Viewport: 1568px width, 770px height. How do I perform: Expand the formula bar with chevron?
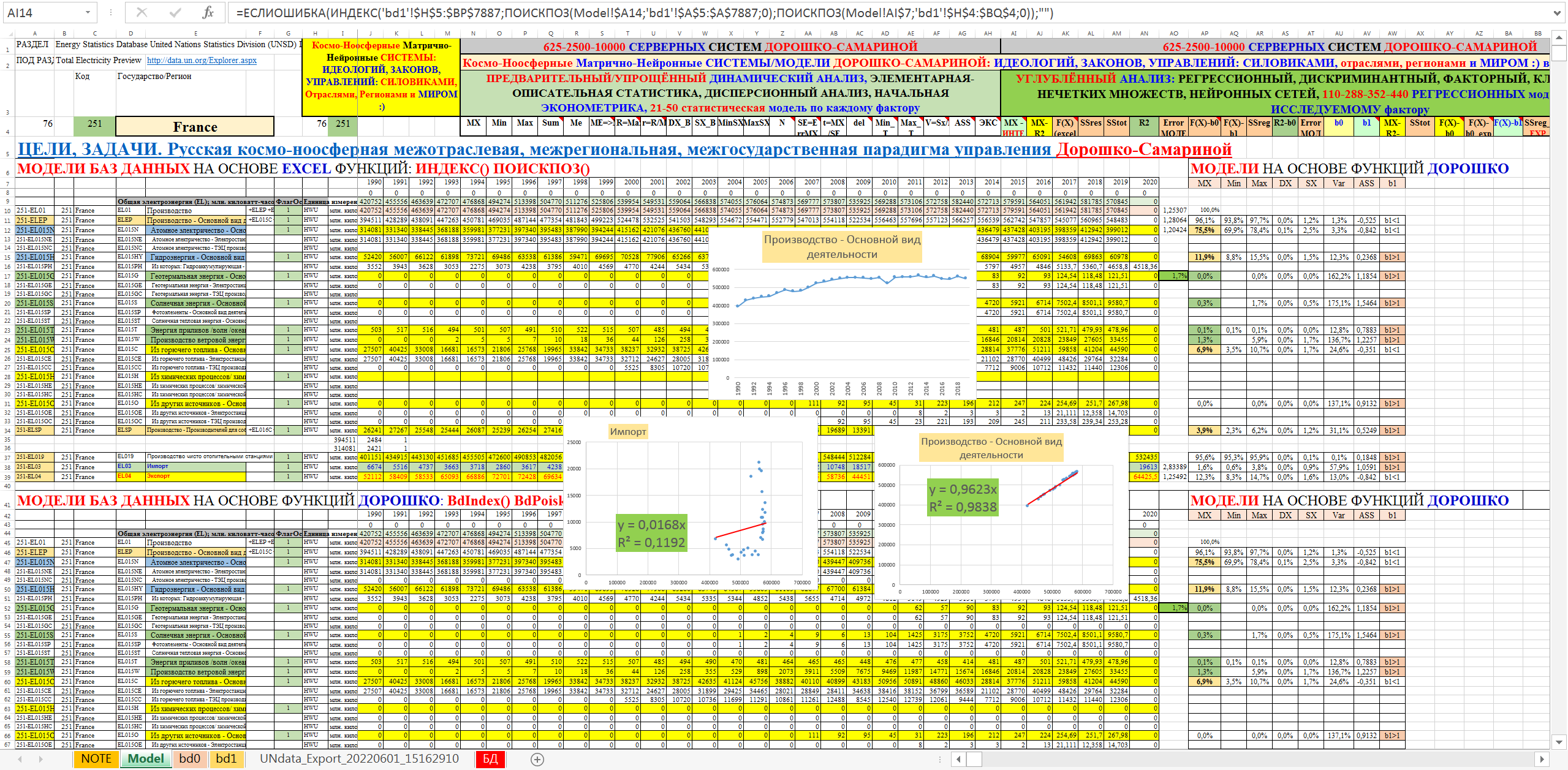[1557, 13]
